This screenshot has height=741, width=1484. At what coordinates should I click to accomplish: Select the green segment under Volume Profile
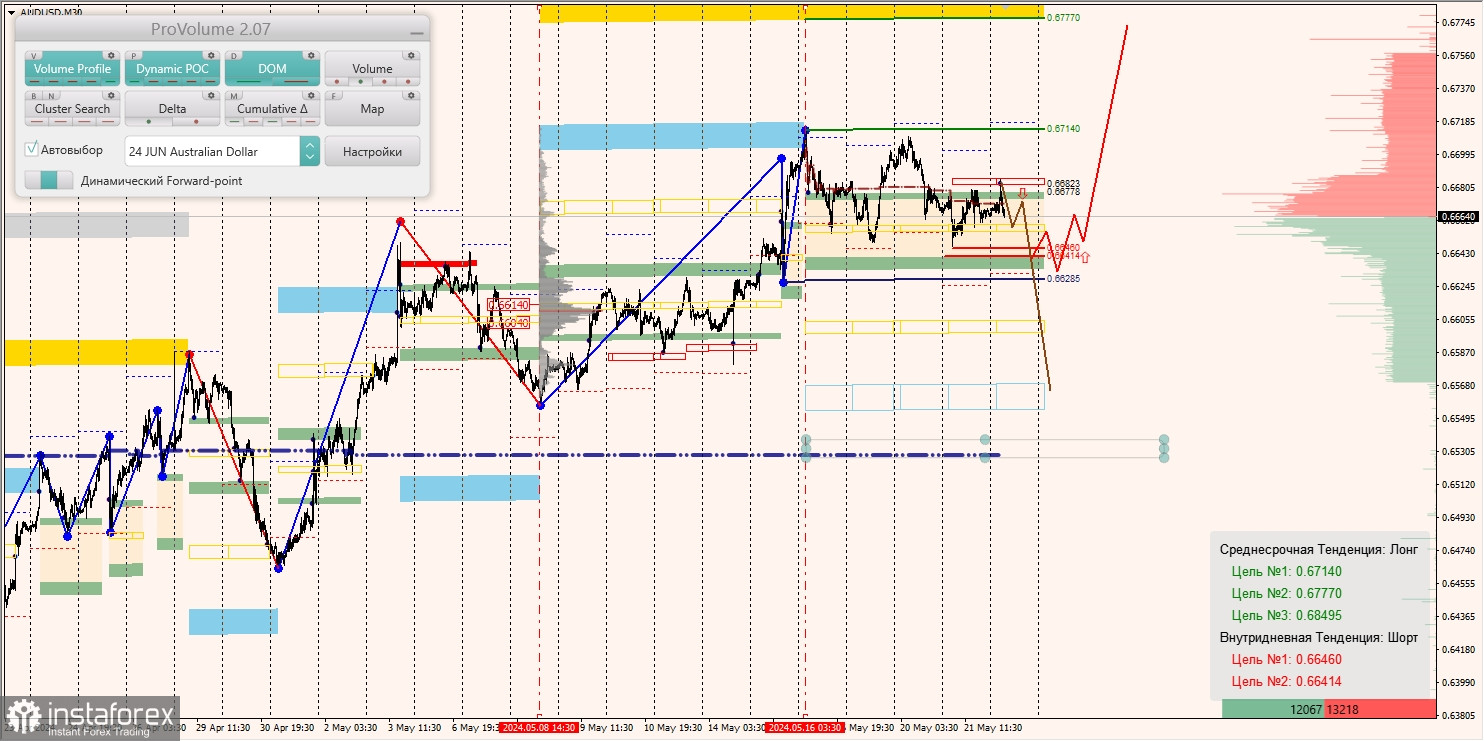[110, 81]
